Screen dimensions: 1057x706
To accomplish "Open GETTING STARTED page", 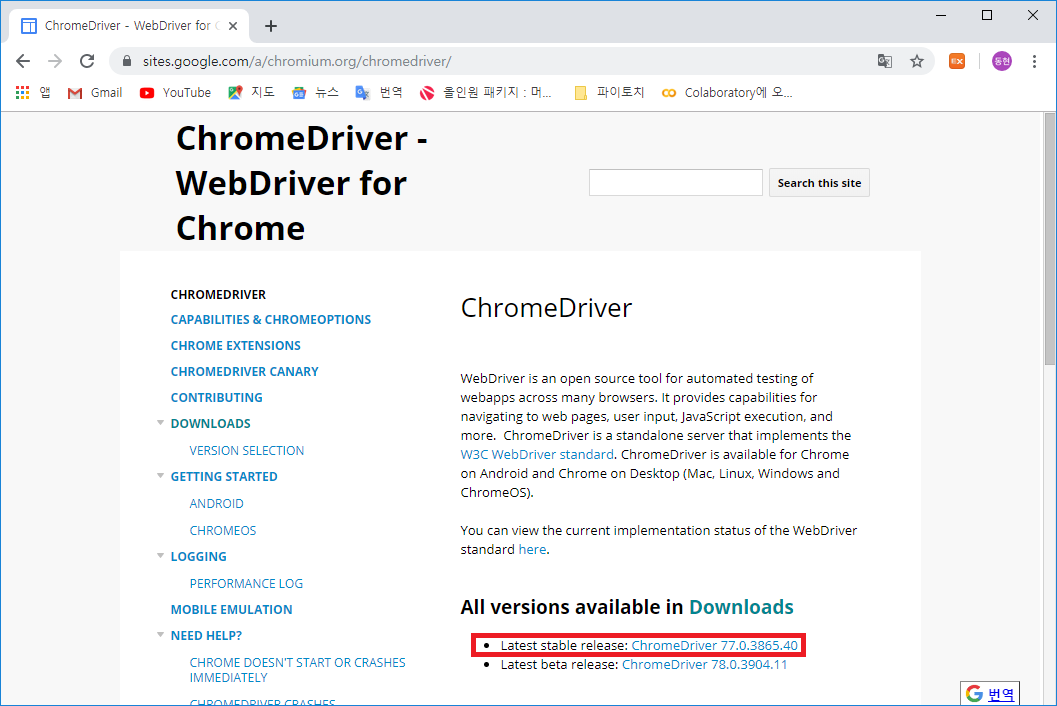I will (224, 477).
